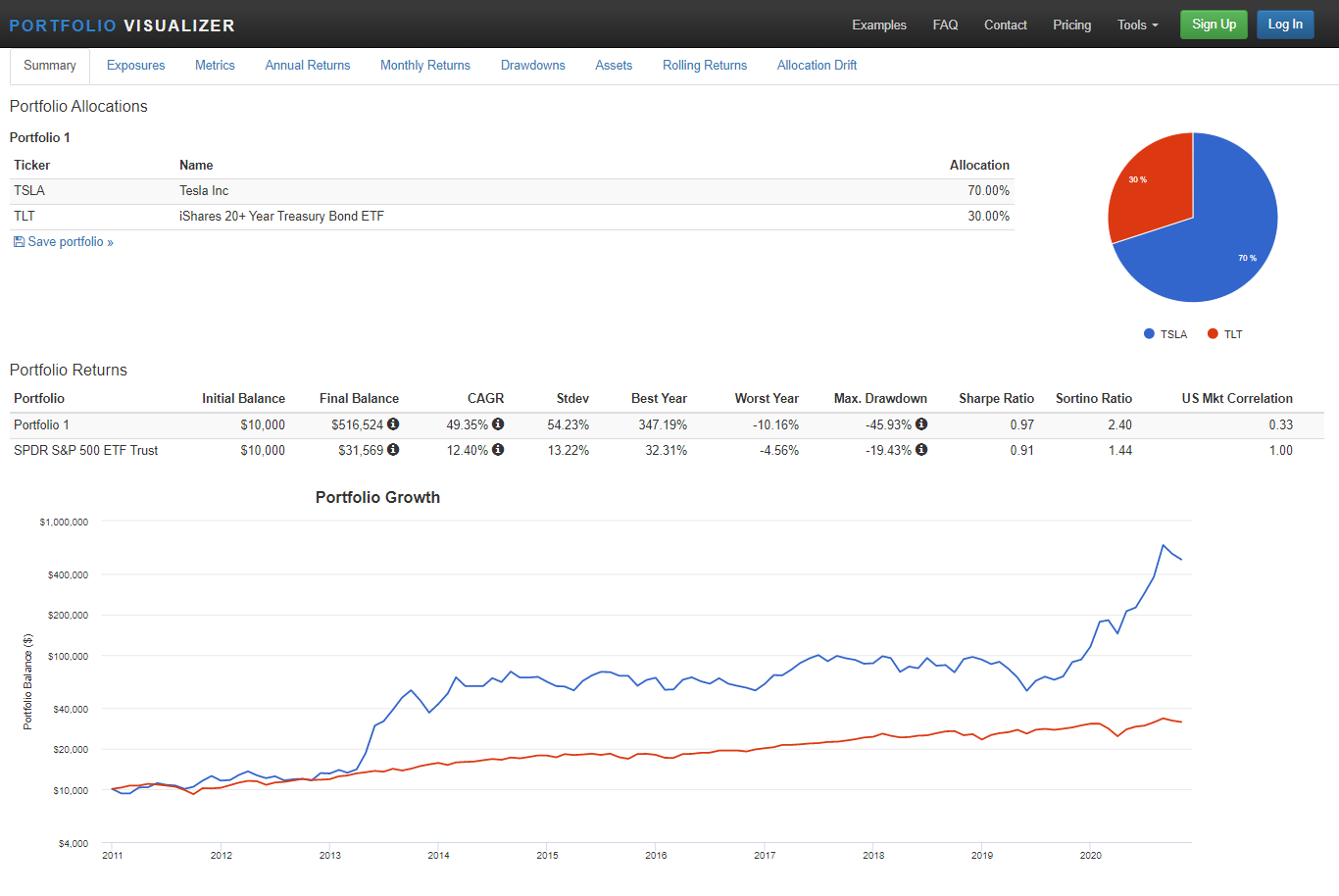1339x896 pixels.
Task: Open the FAQ link
Action: (946, 25)
